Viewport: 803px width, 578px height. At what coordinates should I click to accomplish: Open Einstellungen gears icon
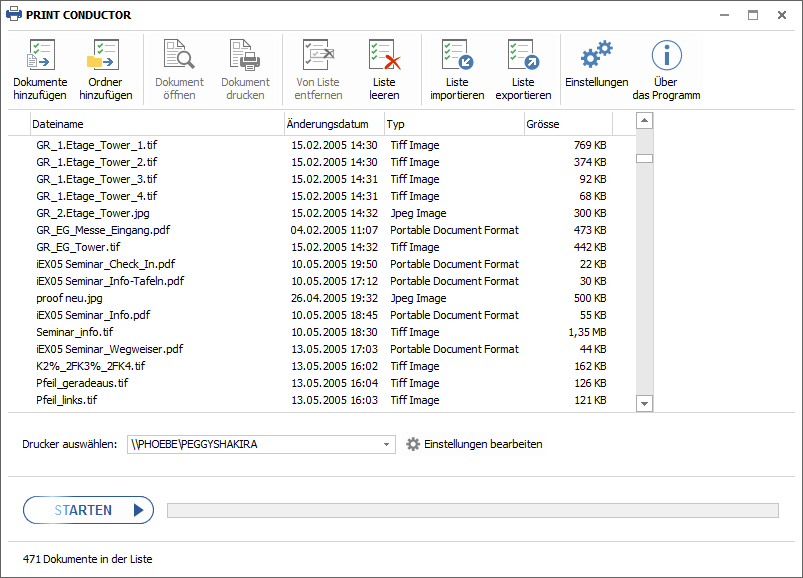pos(597,54)
